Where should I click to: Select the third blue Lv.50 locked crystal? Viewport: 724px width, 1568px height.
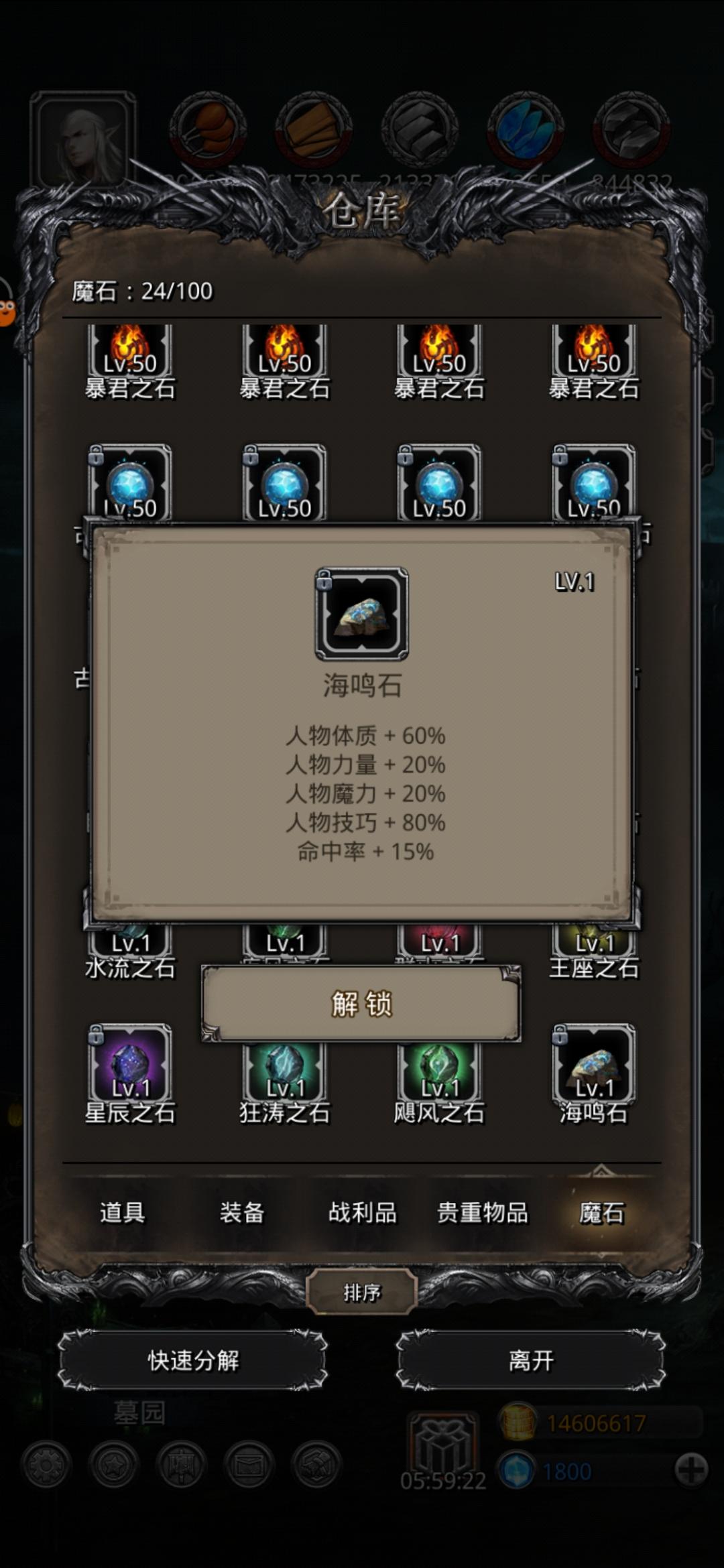tap(439, 482)
